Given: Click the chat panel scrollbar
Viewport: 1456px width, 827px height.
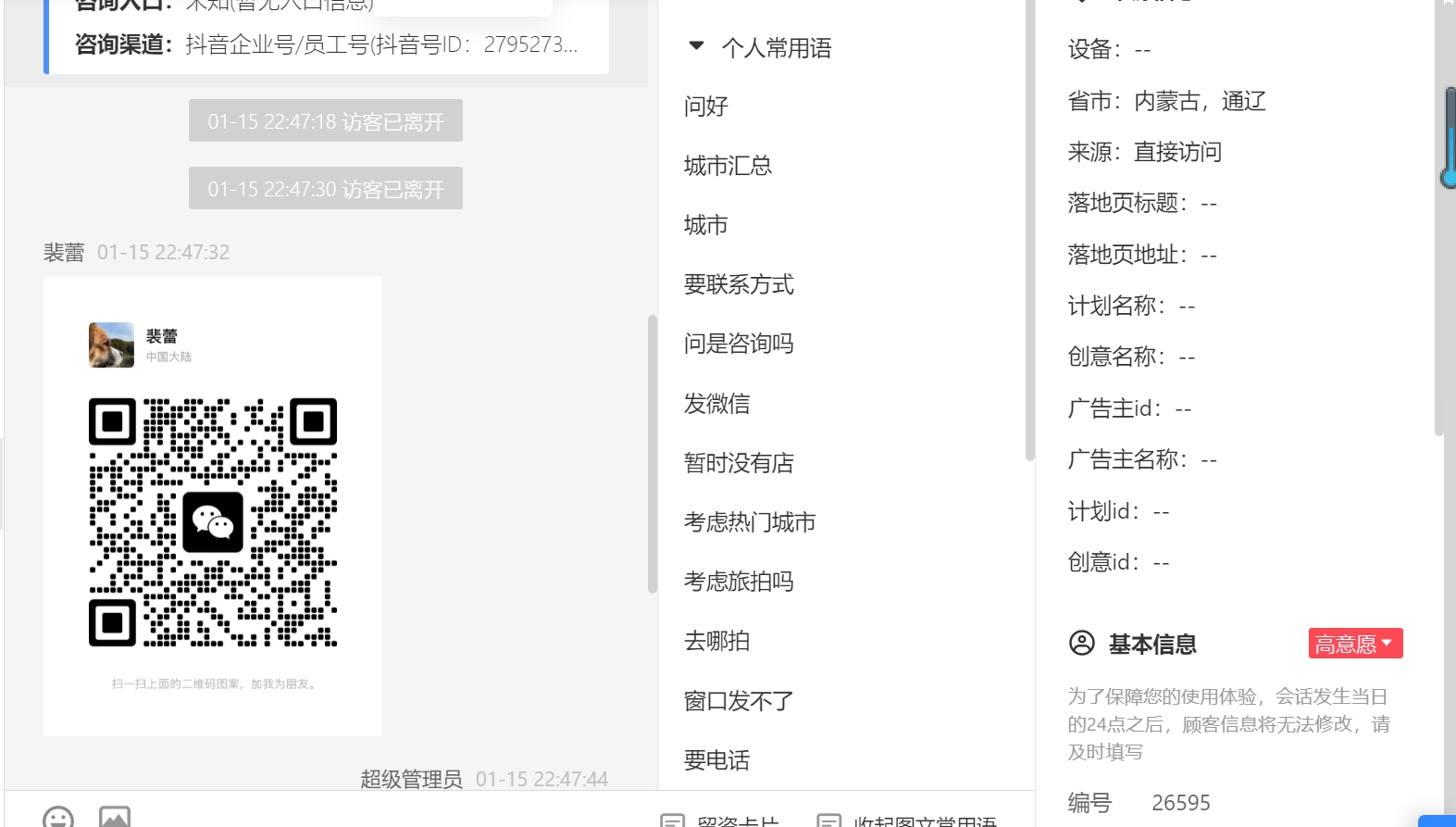Looking at the screenshot, I should click(653, 454).
